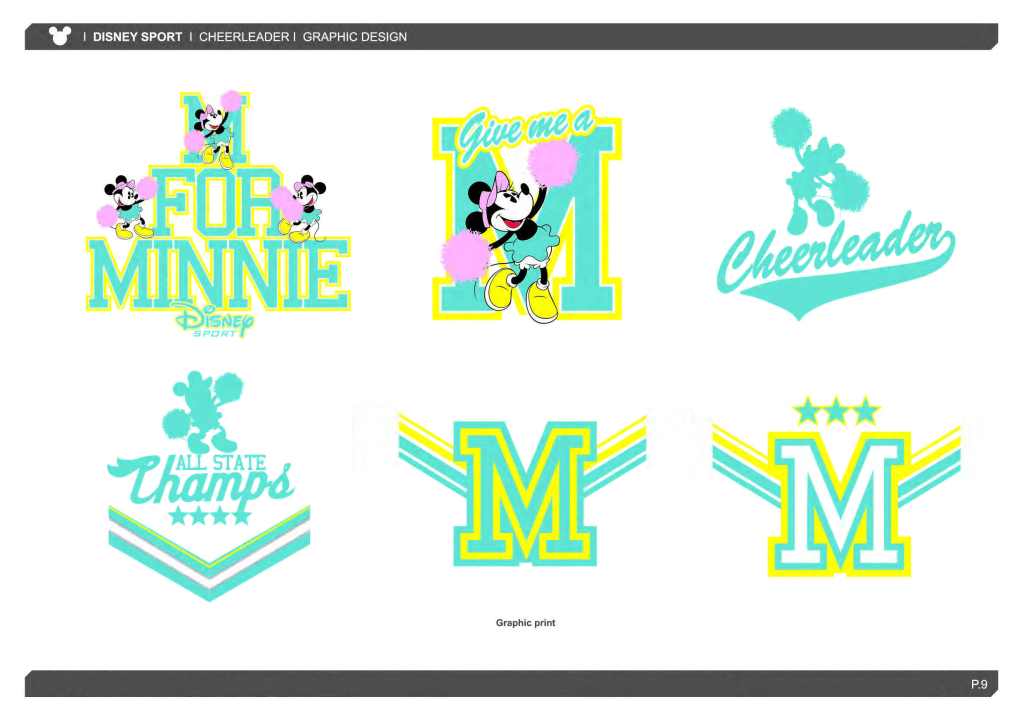Click the P.9 page number
The image size is (1024, 723).
[x=978, y=684]
